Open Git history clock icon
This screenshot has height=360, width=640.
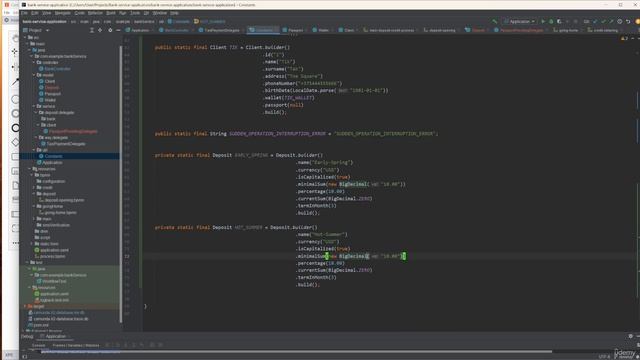click(x=620, y=21)
